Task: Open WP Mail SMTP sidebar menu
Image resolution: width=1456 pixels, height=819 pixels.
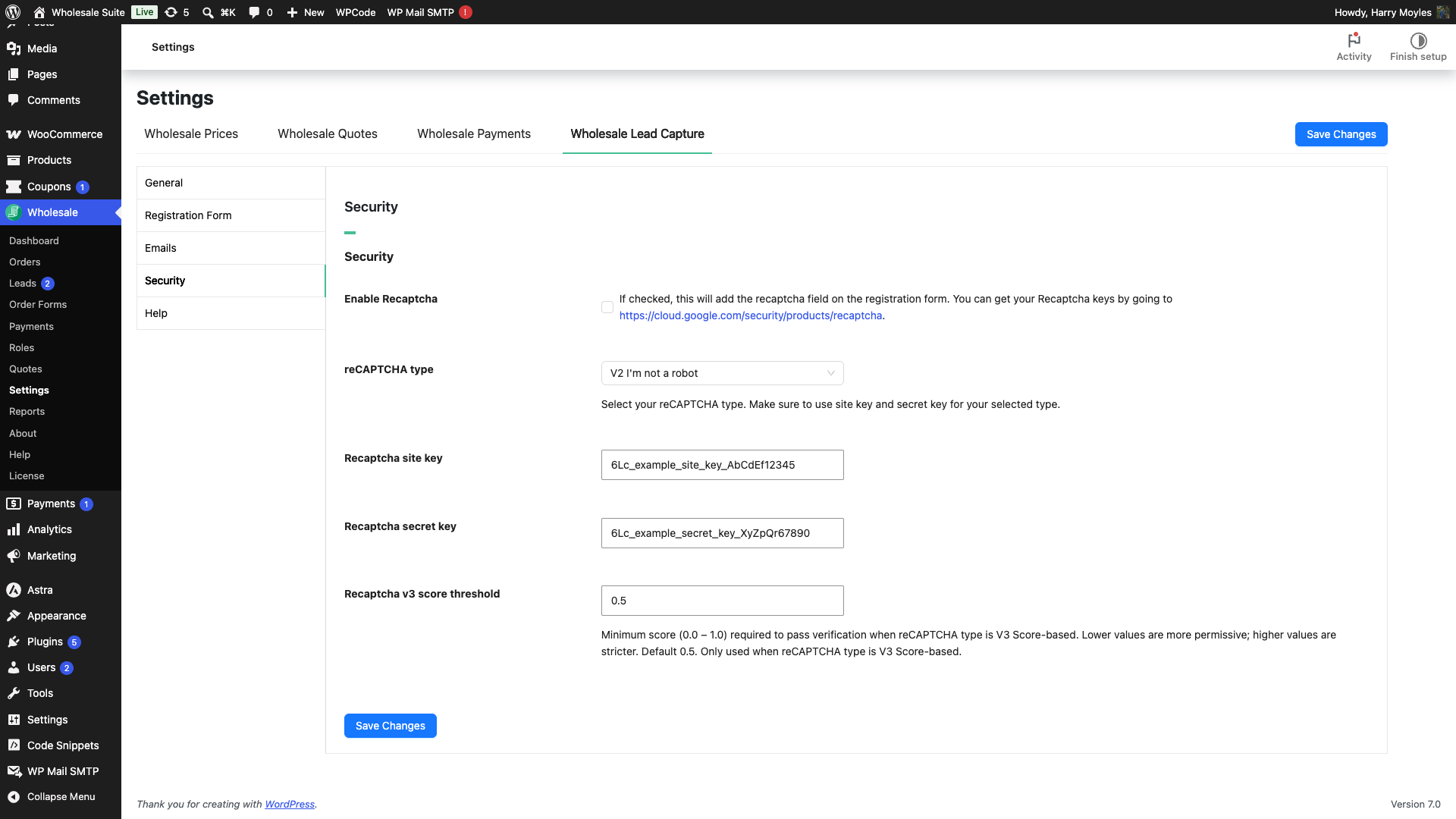Action: pyautogui.click(x=61, y=771)
